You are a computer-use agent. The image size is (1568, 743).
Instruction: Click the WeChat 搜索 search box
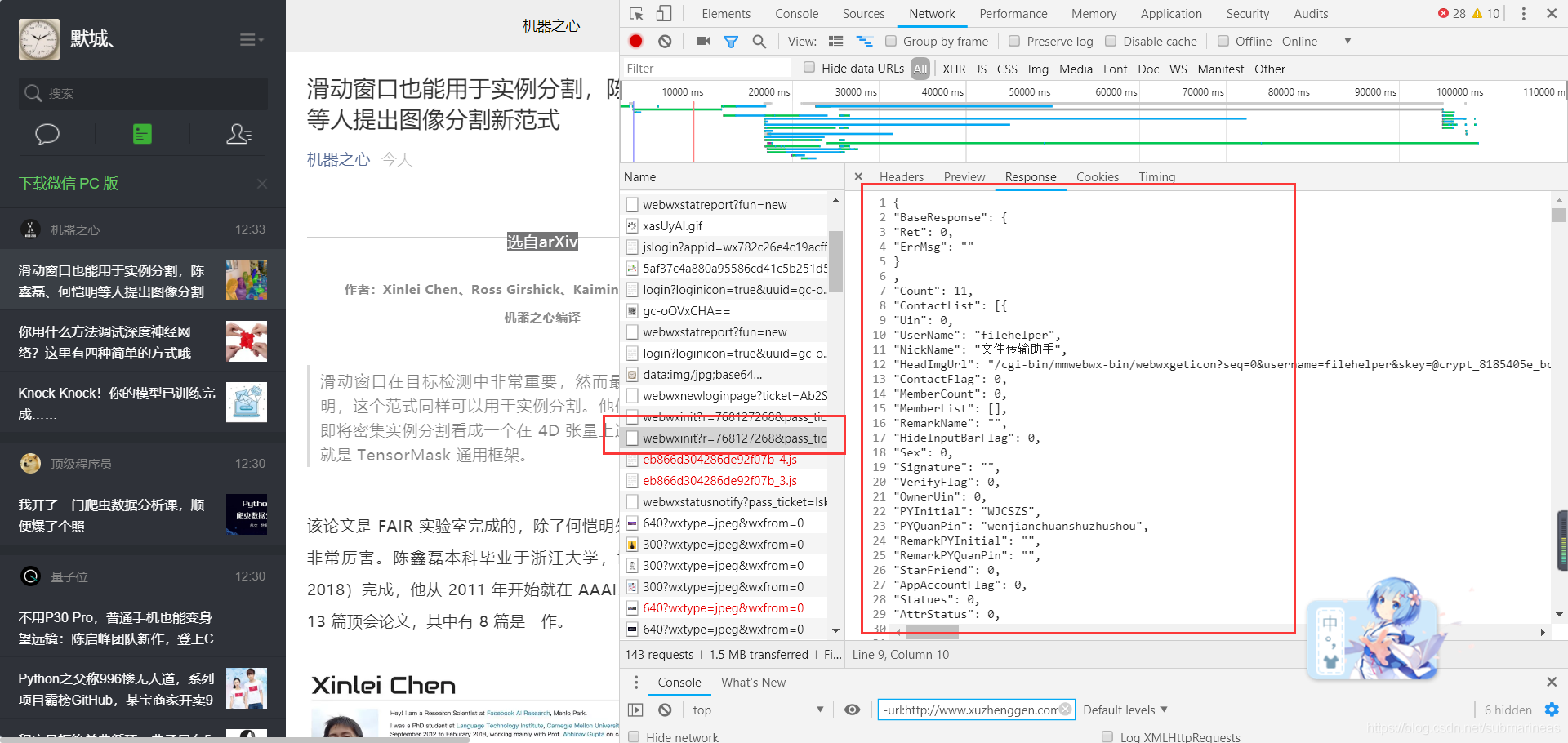pos(143,94)
